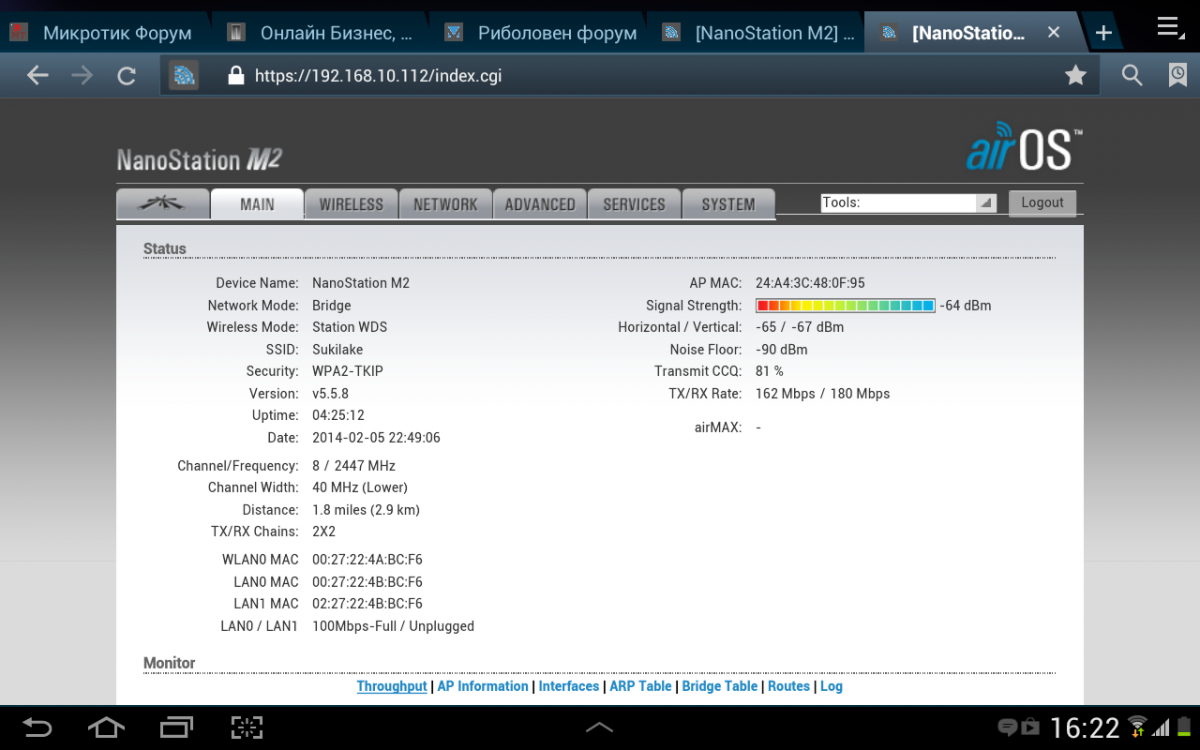Image resolution: width=1200 pixels, height=750 pixels.
Task: Click the Logout button
Action: pos(1042,203)
